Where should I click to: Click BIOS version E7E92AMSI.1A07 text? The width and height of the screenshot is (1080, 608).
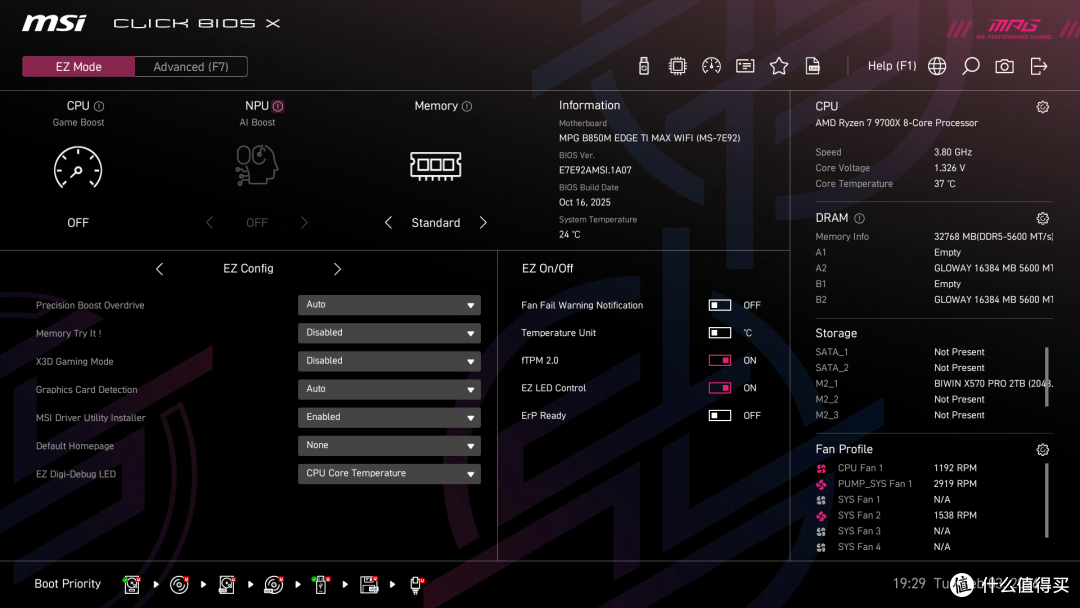[x=595, y=170]
